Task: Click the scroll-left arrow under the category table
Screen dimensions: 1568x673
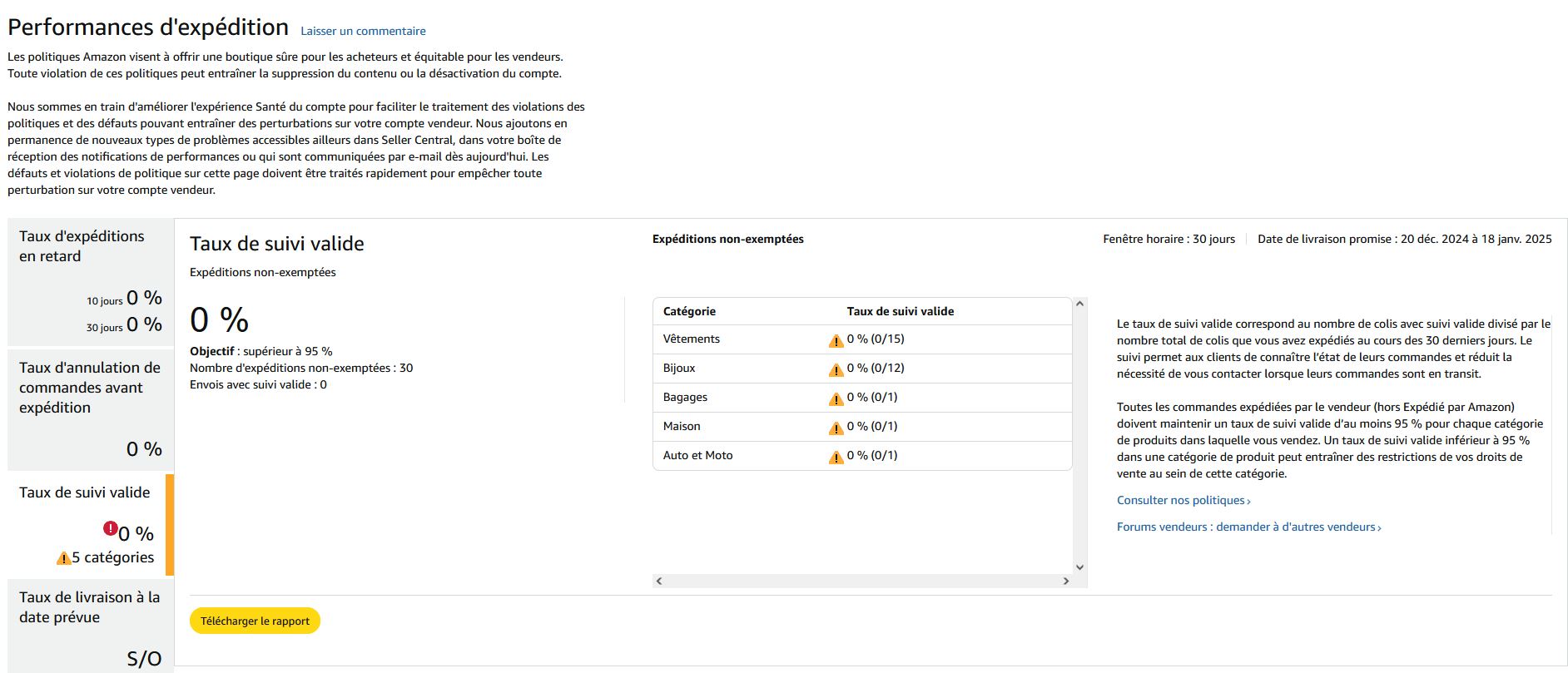Action: (659, 581)
